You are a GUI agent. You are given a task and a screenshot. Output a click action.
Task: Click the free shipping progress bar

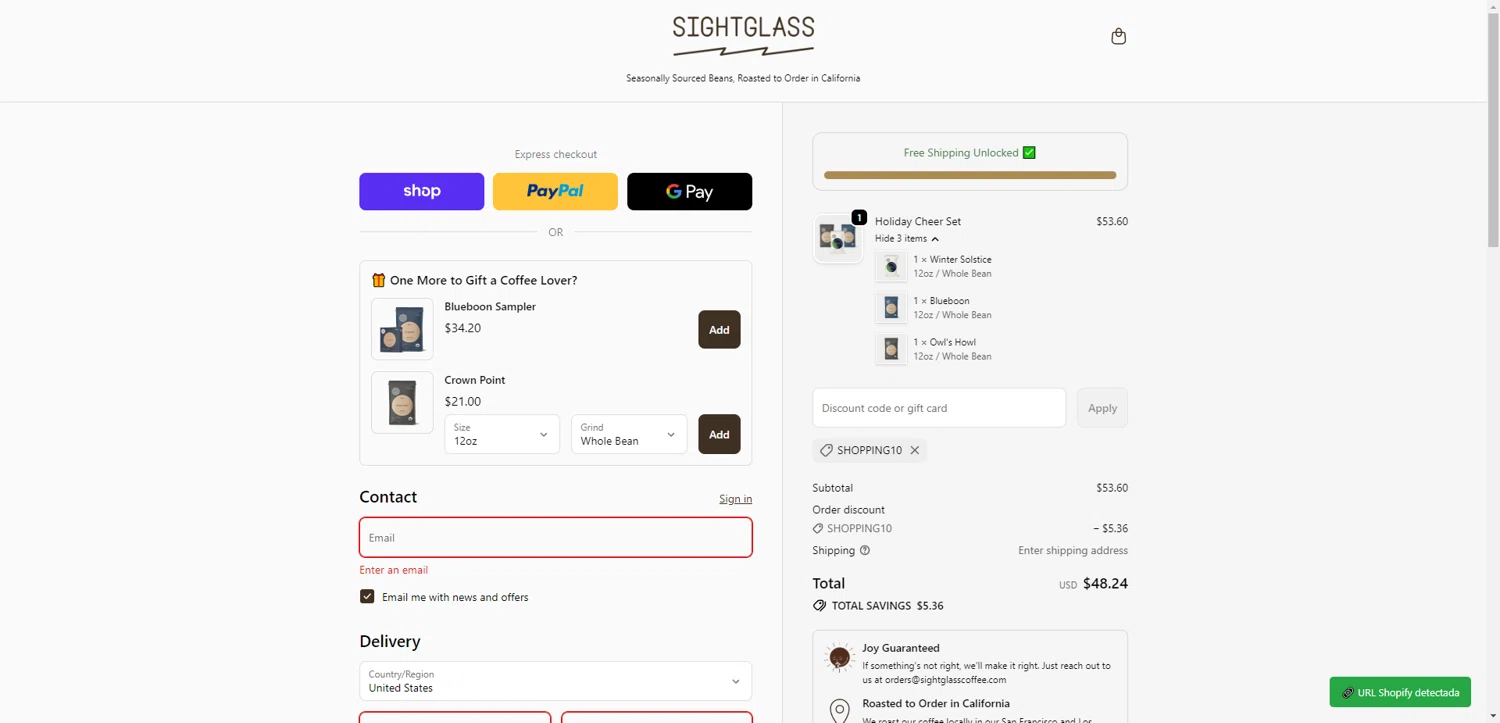click(970, 175)
